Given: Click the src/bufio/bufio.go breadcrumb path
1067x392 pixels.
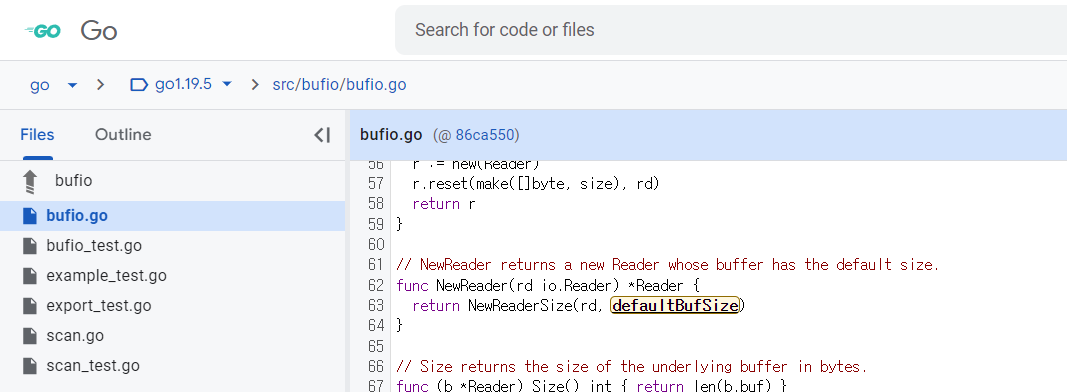Looking at the screenshot, I should point(339,84).
